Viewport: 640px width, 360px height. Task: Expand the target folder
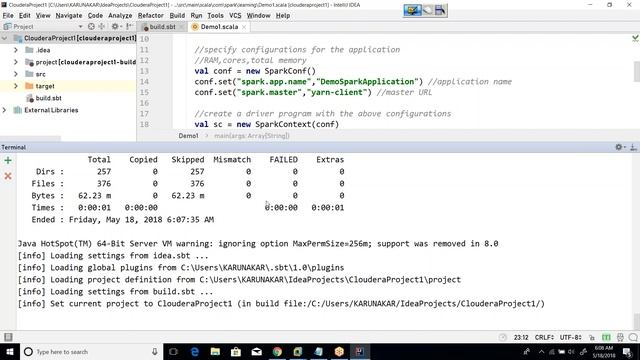click(x=16, y=86)
